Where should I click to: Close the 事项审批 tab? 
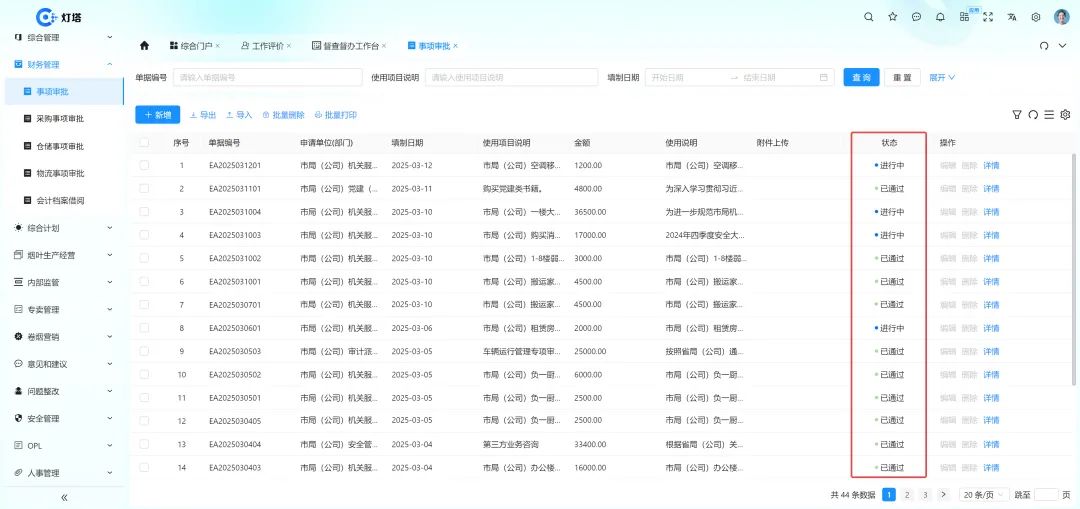click(x=455, y=45)
